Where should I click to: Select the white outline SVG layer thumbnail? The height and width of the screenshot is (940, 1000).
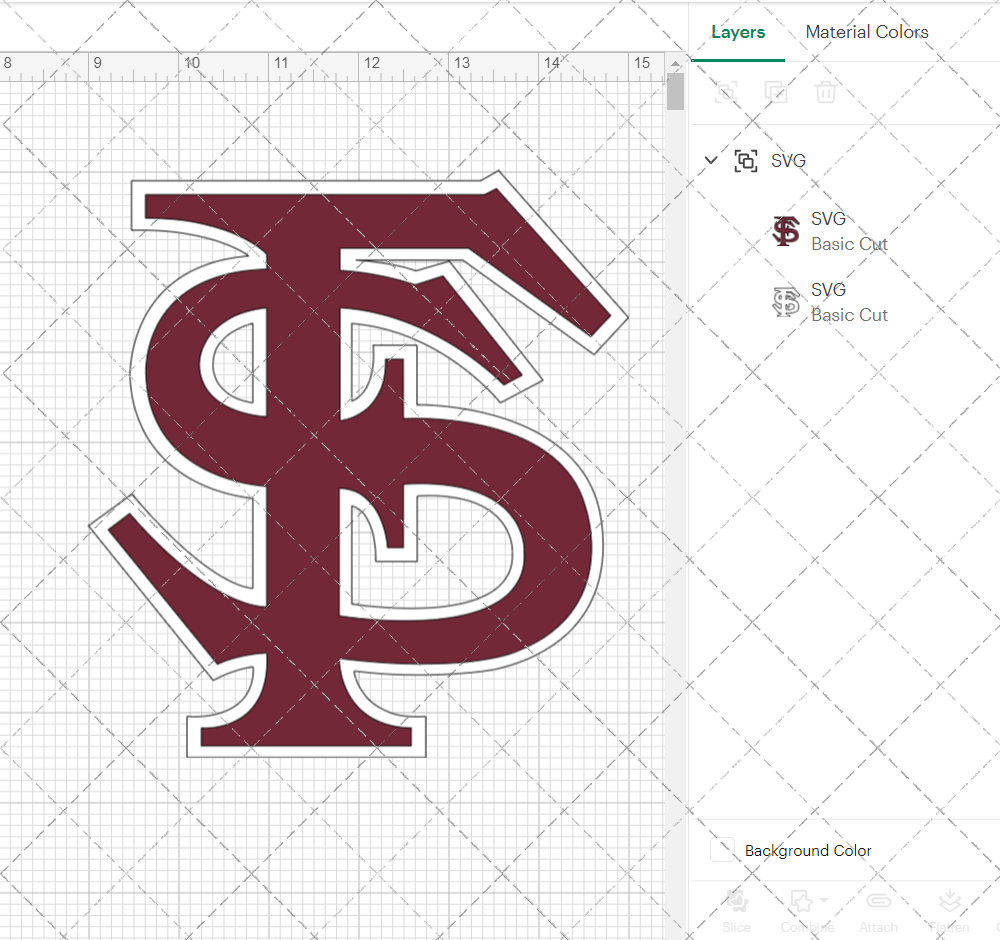(x=786, y=302)
